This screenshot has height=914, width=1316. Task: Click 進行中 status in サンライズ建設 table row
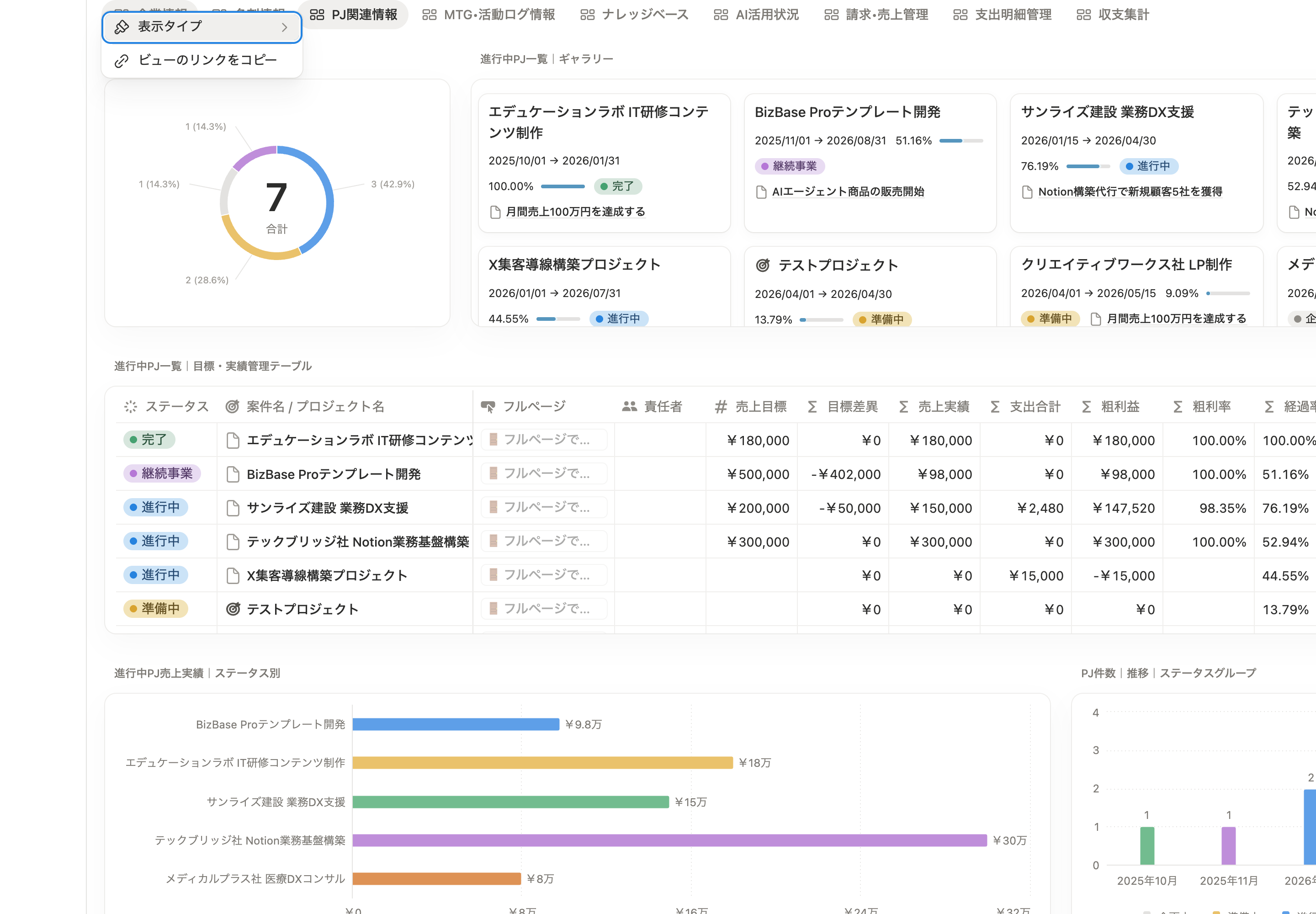155,507
